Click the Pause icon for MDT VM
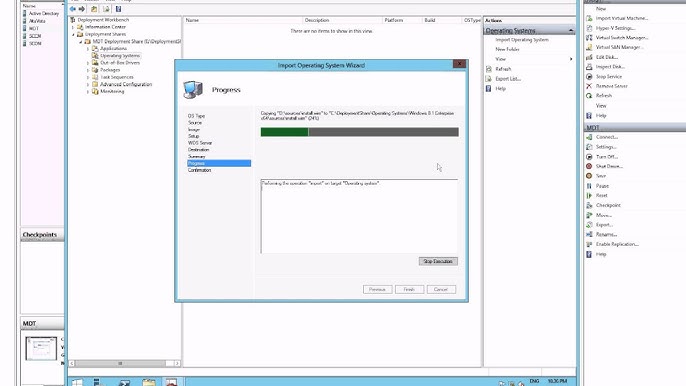 [x=589, y=186]
